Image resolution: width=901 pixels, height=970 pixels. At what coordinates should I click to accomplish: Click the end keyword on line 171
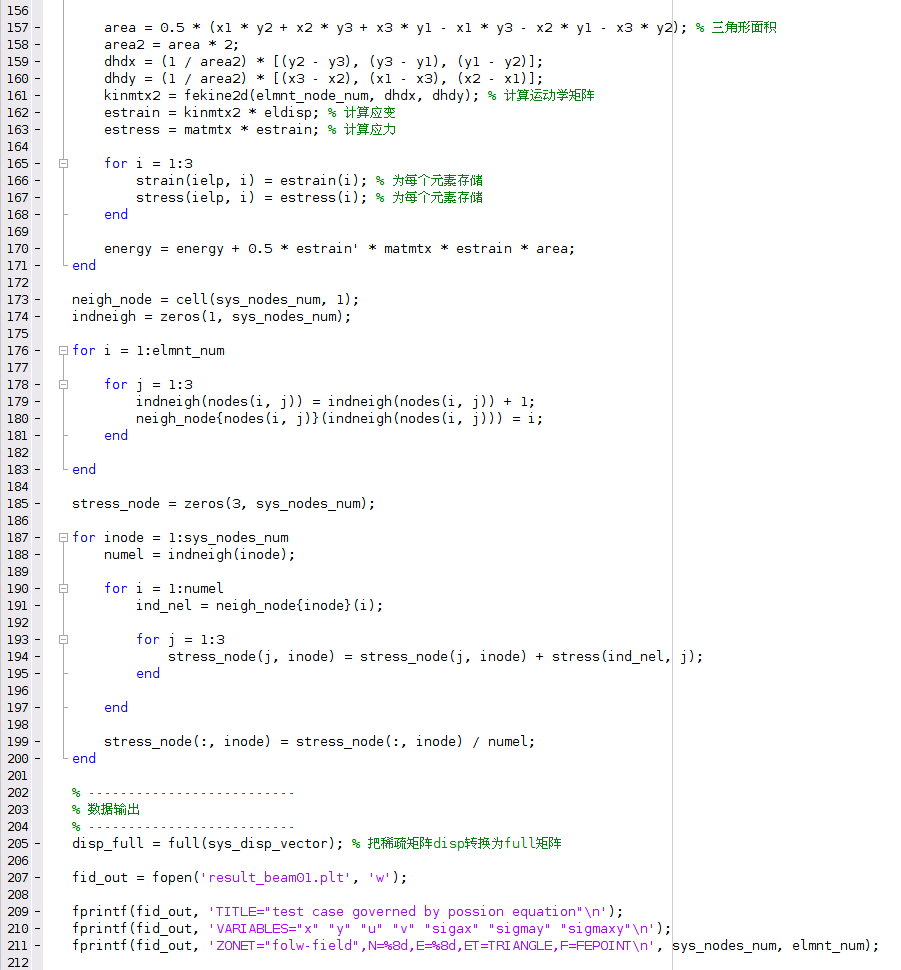(83, 265)
